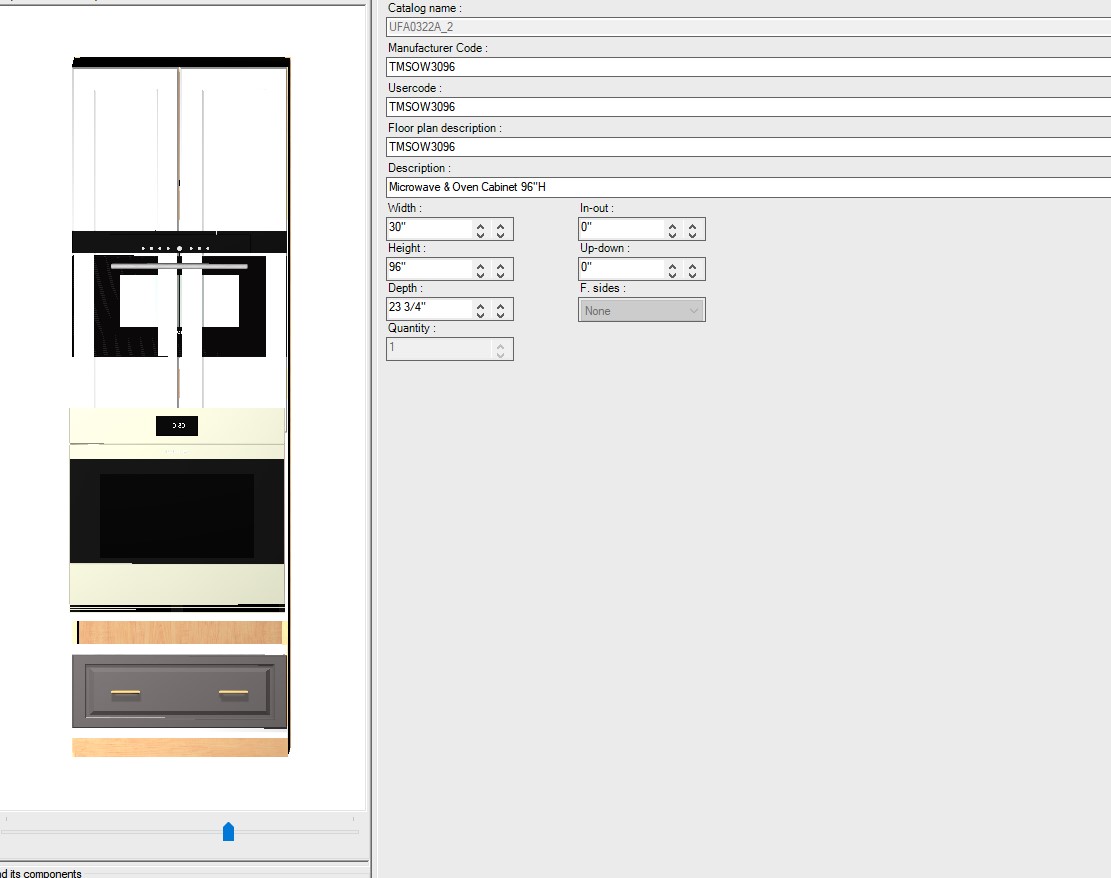Click the Usercode input field
This screenshot has width=1111, height=878.
click(x=748, y=107)
